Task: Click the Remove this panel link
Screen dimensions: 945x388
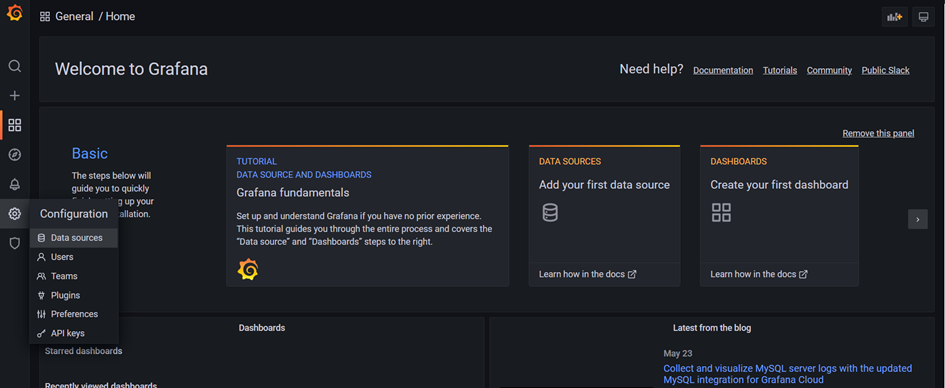Action: click(x=878, y=133)
